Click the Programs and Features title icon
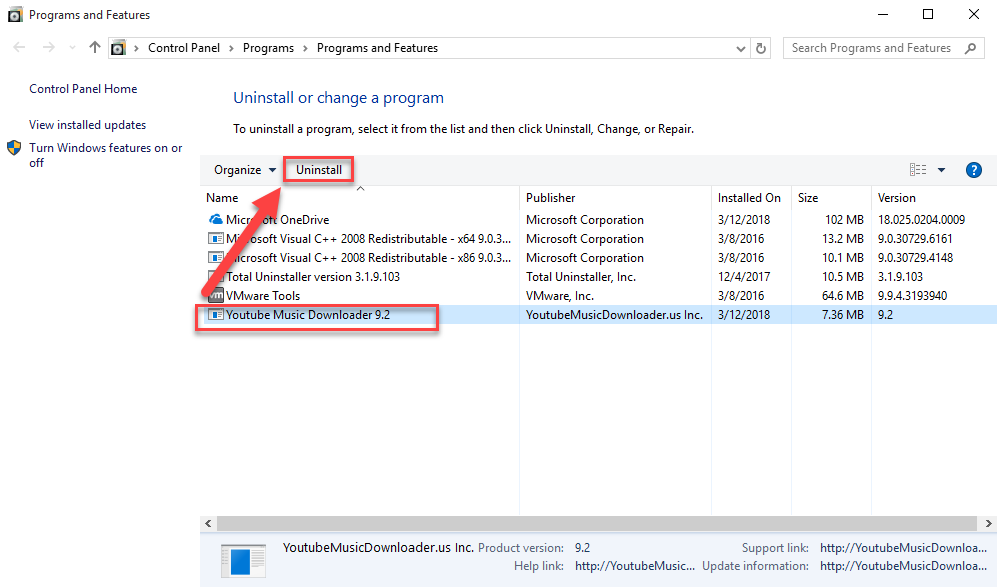 15,15
